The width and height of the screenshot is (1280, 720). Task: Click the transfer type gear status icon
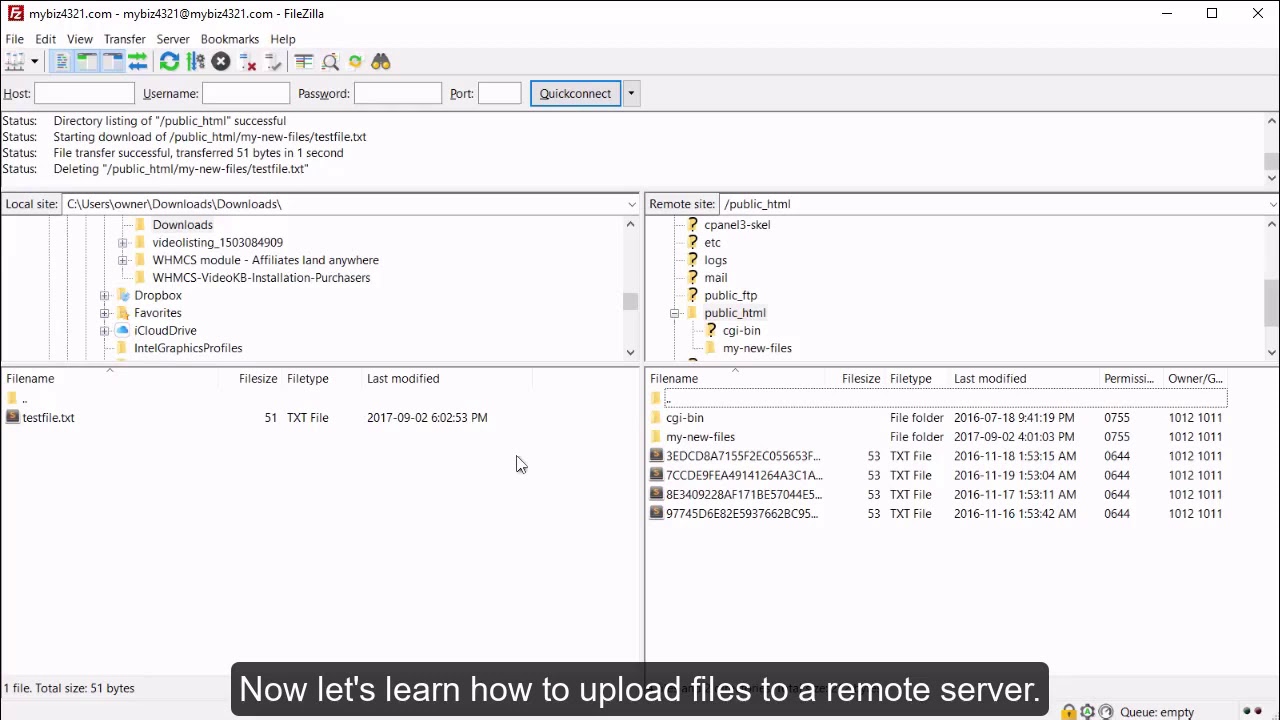(1087, 712)
